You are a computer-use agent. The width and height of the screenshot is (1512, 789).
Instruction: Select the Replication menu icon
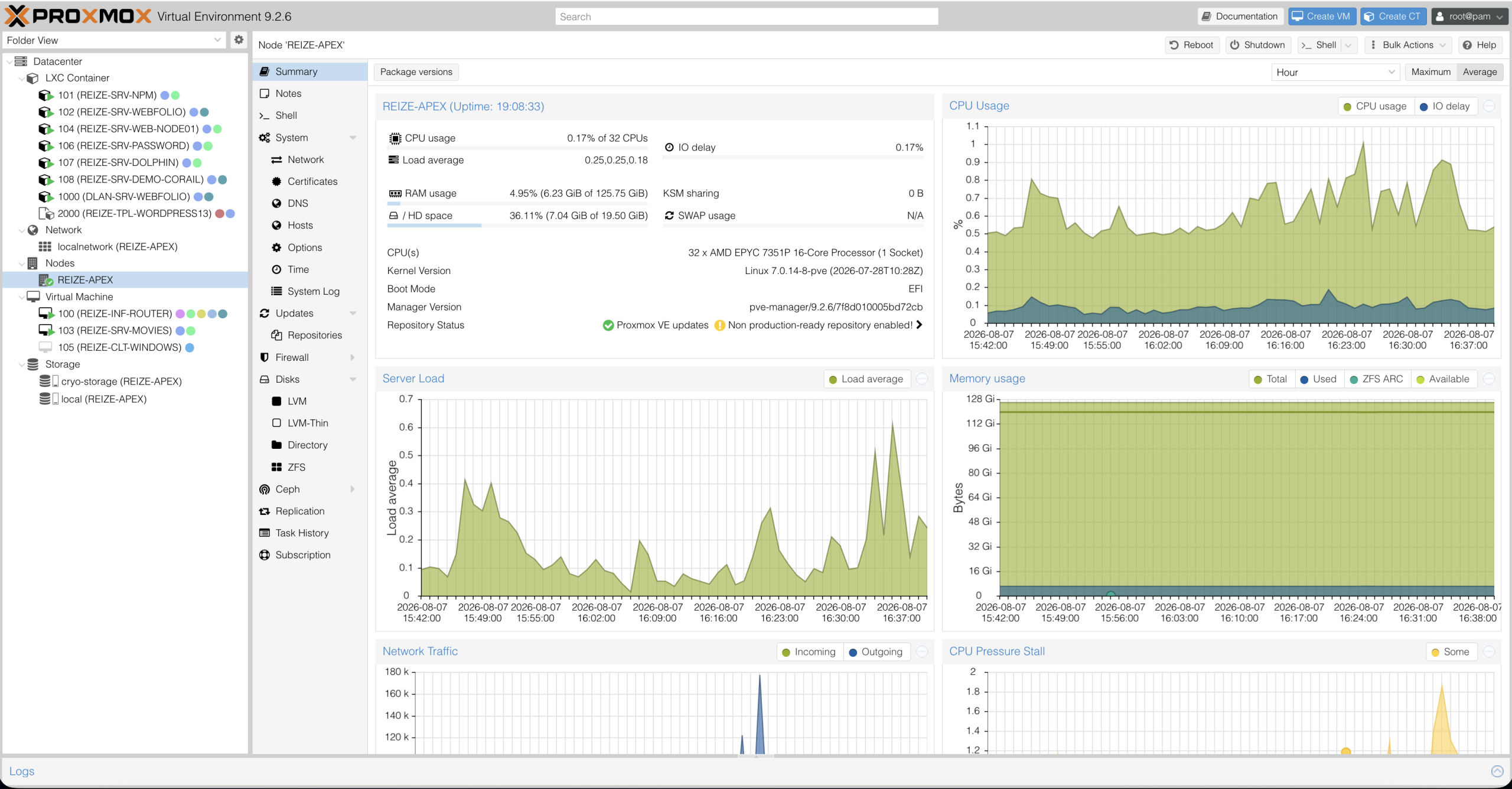(x=265, y=511)
